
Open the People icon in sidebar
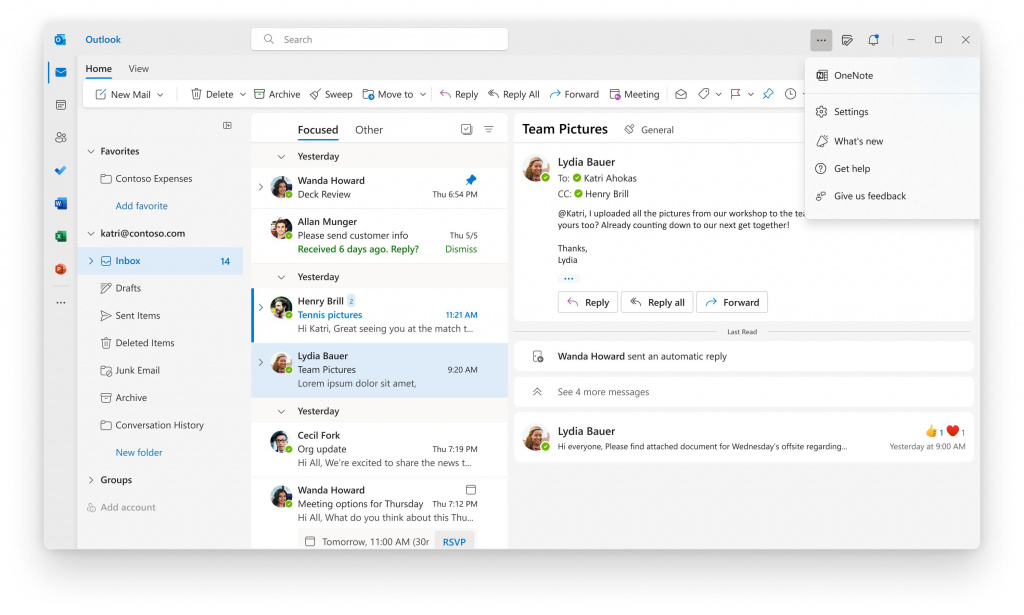(x=61, y=137)
